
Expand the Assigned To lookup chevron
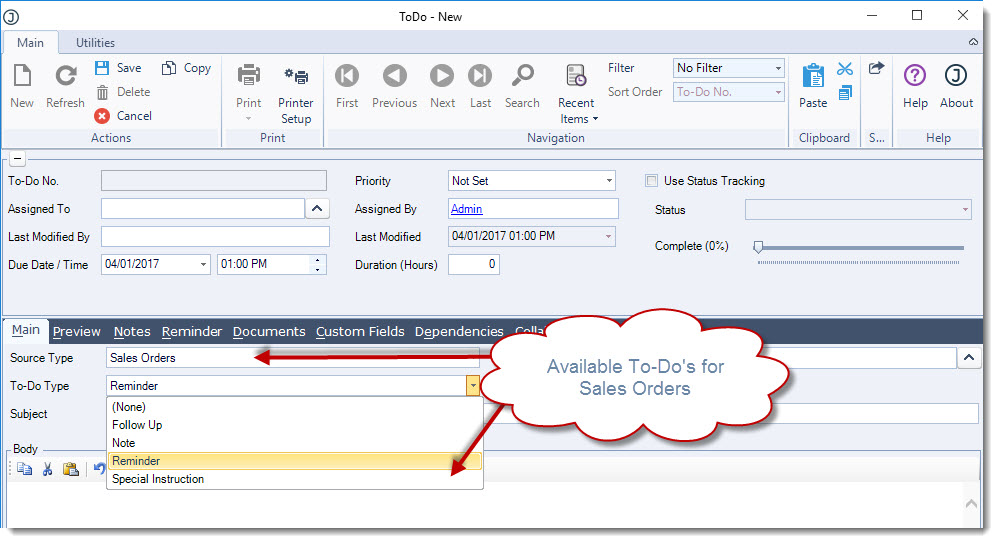pyautogui.click(x=317, y=209)
